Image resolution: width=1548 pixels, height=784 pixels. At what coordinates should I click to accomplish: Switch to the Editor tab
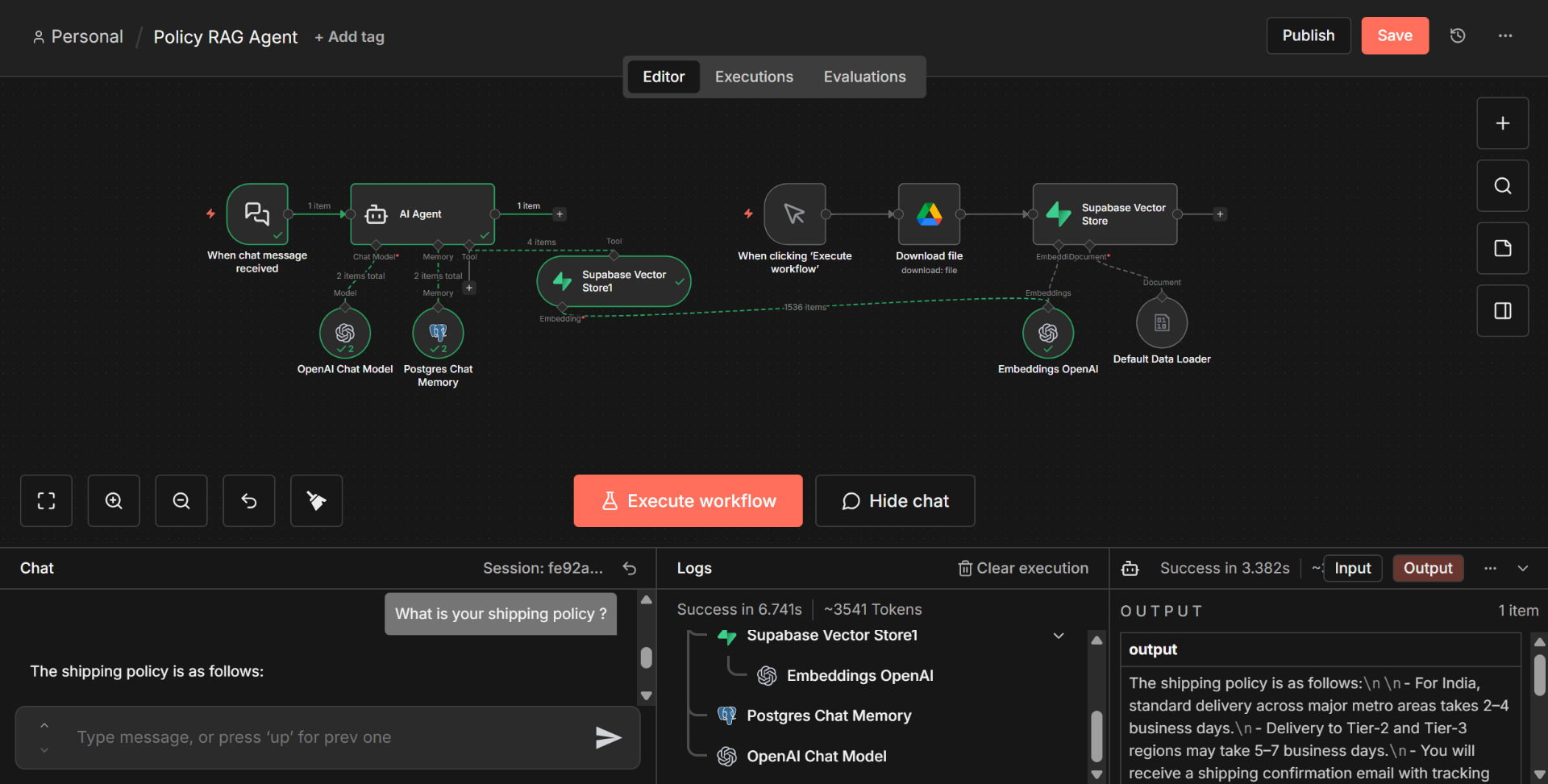click(x=664, y=77)
